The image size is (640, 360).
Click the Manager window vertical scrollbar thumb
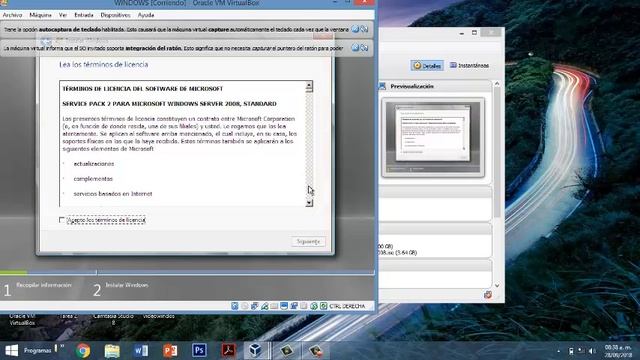click(x=497, y=153)
